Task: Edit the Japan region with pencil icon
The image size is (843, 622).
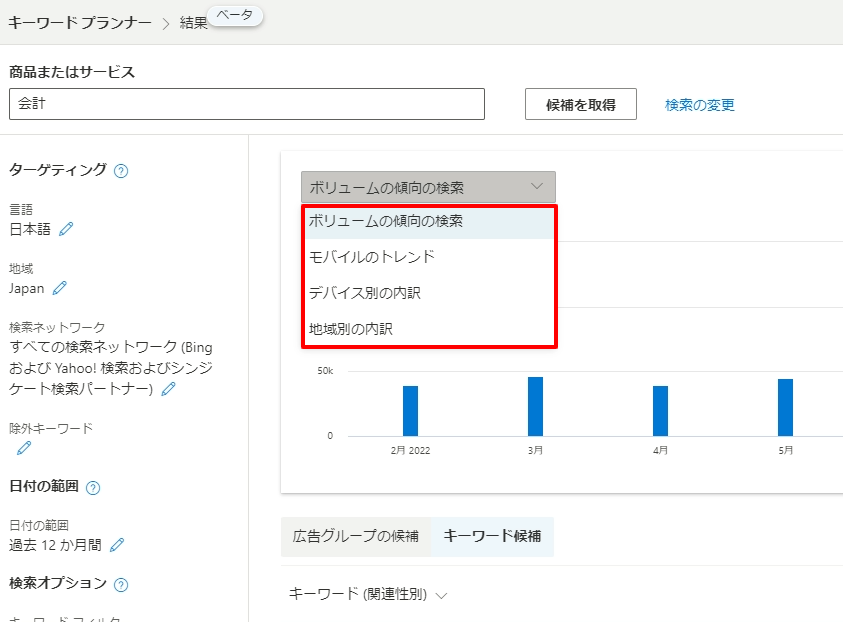Action: click(59, 288)
